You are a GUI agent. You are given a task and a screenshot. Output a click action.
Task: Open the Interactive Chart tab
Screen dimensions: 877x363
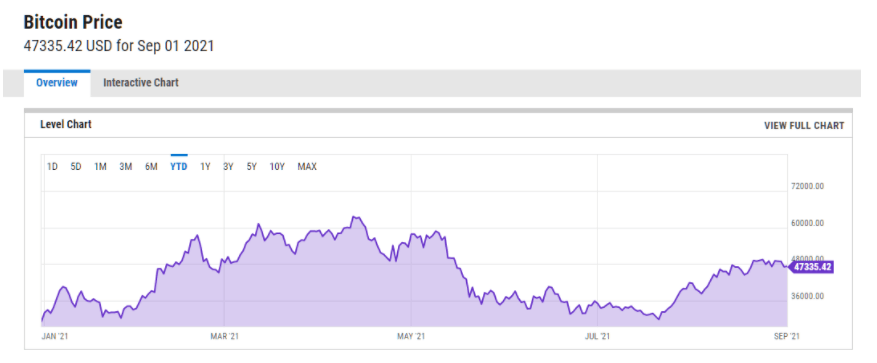click(141, 83)
